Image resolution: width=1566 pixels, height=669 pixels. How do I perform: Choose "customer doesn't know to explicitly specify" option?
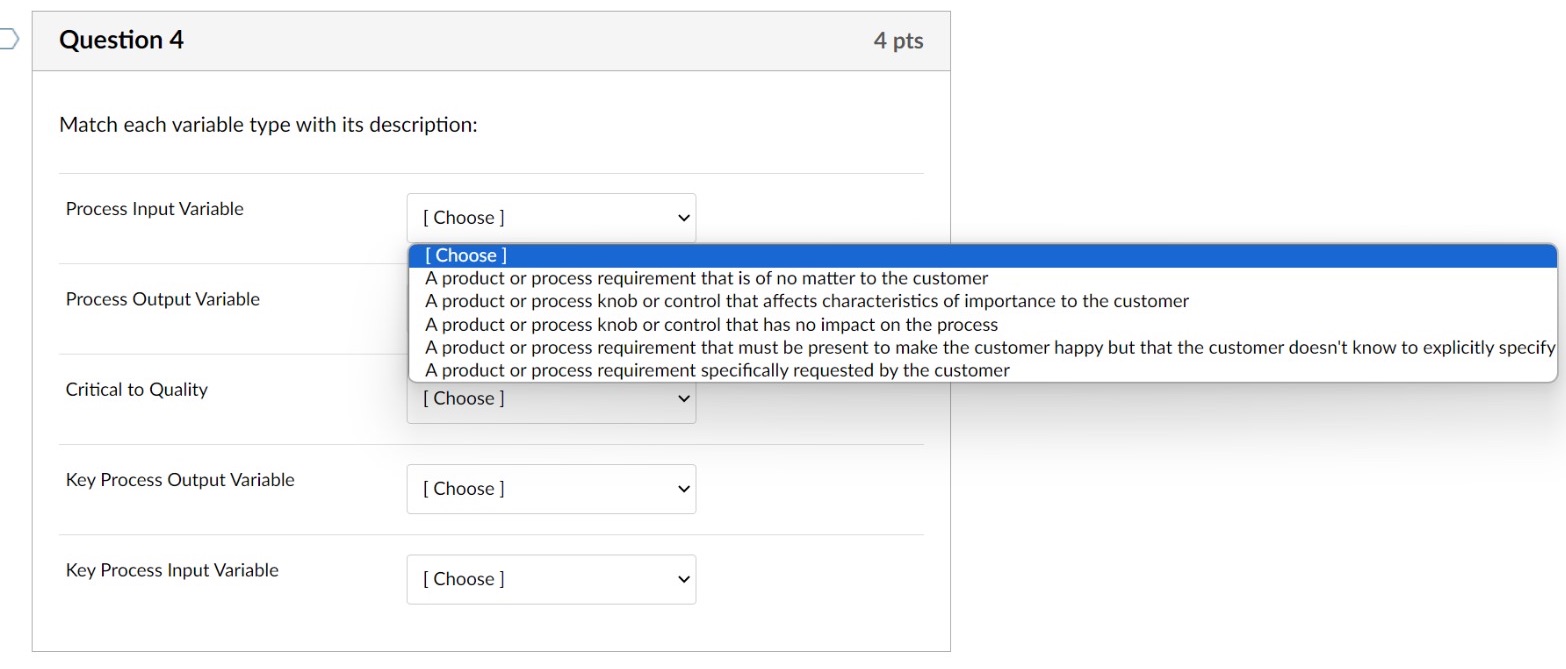point(989,347)
